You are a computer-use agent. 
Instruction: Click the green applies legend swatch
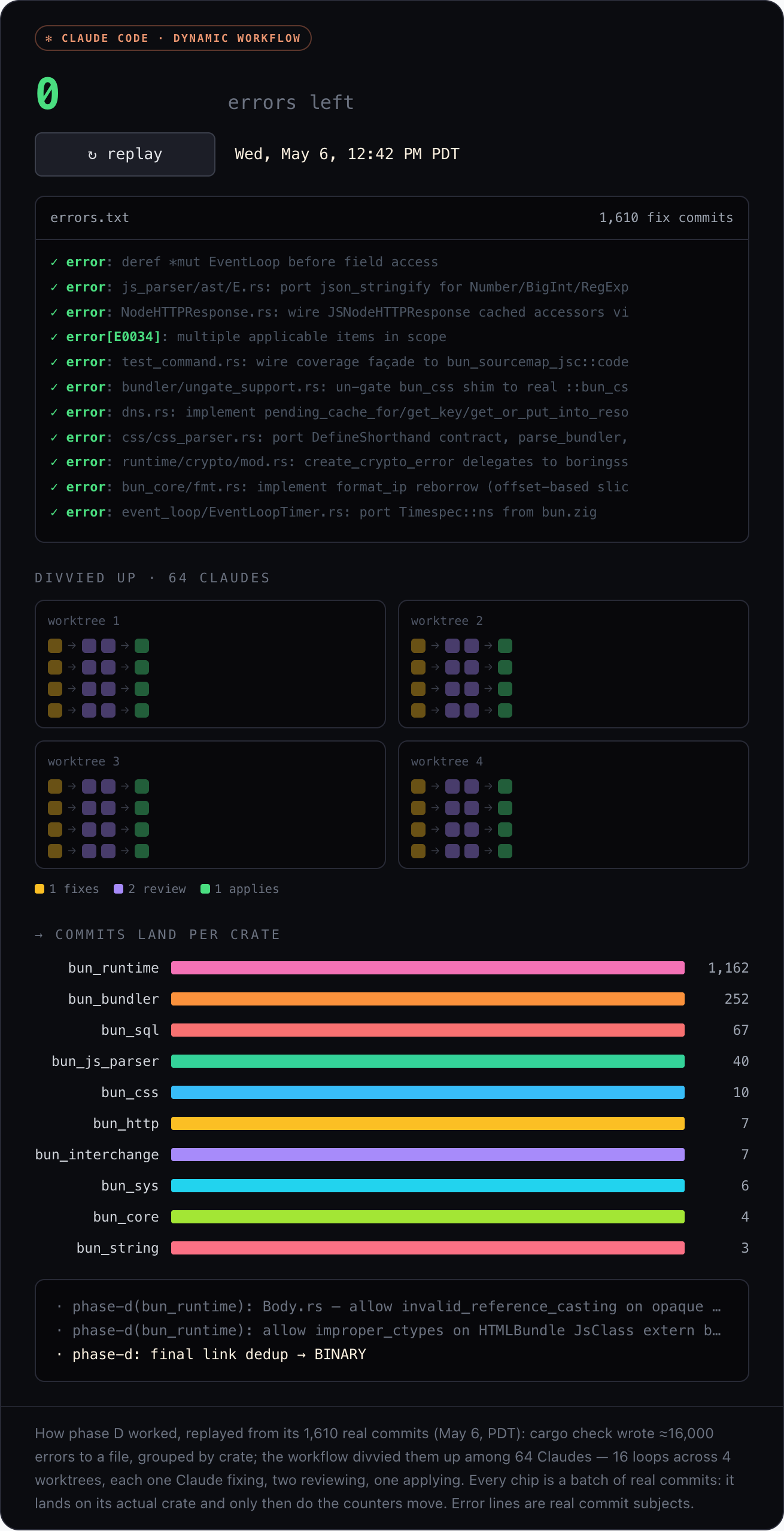205,889
